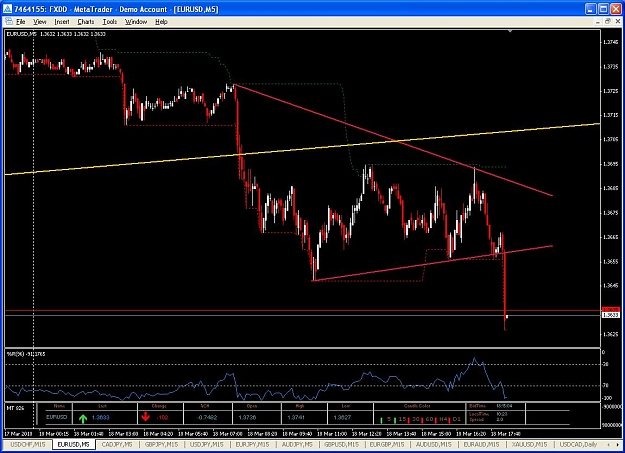Click the Low value 1.3627 in panel
Image resolution: width=625 pixels, height=453 pixels.
tap(343, 418)
